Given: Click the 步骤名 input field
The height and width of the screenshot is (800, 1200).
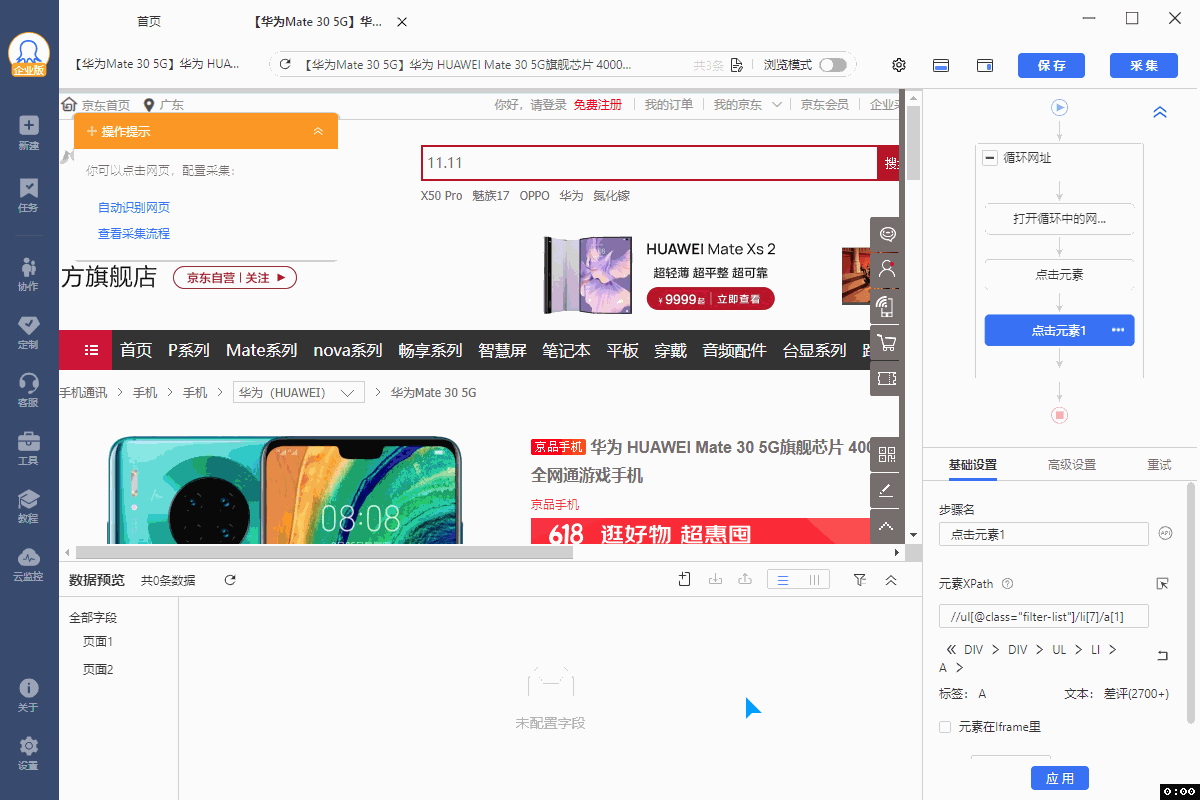Looking at the screenshot, I should 1044,534.
